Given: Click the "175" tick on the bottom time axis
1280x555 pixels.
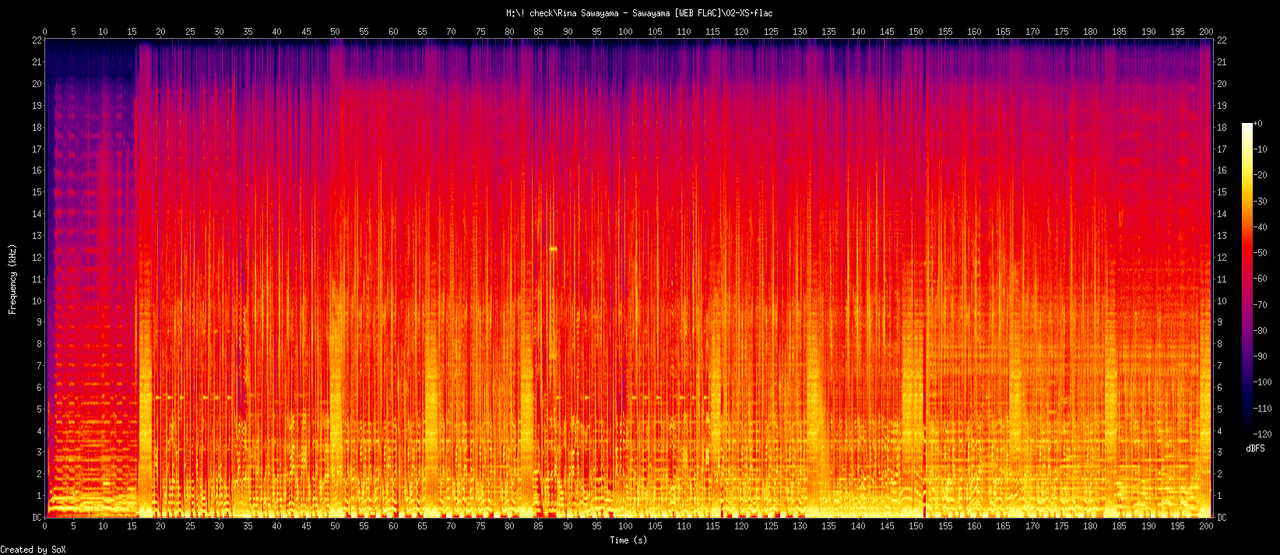Looking at the screenshot, I should click(x=1062, y=526).
